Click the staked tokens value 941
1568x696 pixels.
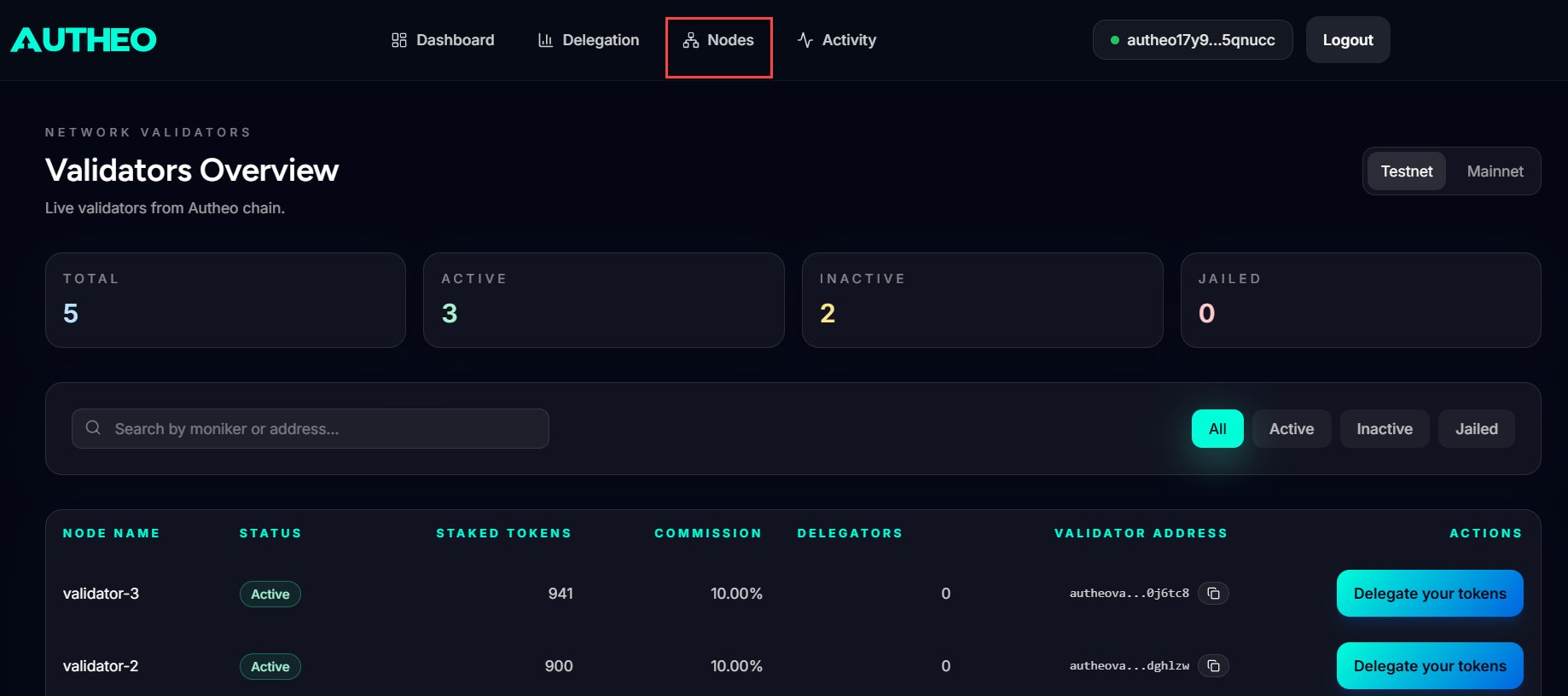point(560,594)
